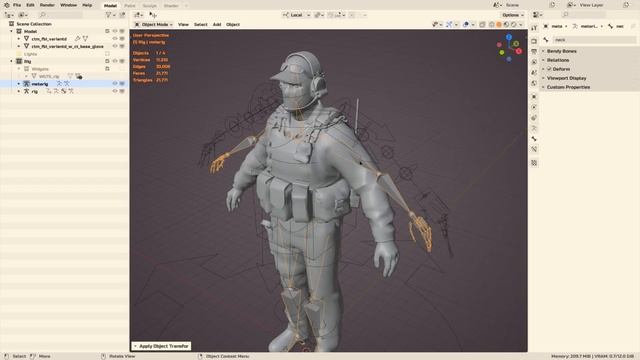Toggle rig viewport visibility eye
The image size is (640, 360).
click(115, 91)
